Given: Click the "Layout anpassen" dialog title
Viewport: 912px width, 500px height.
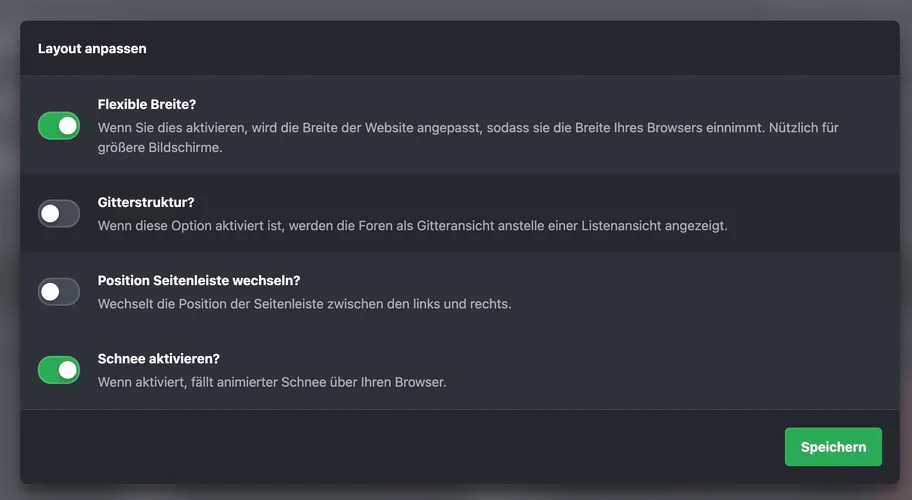Looking at the screenshot, I should (x=92, y=48).
